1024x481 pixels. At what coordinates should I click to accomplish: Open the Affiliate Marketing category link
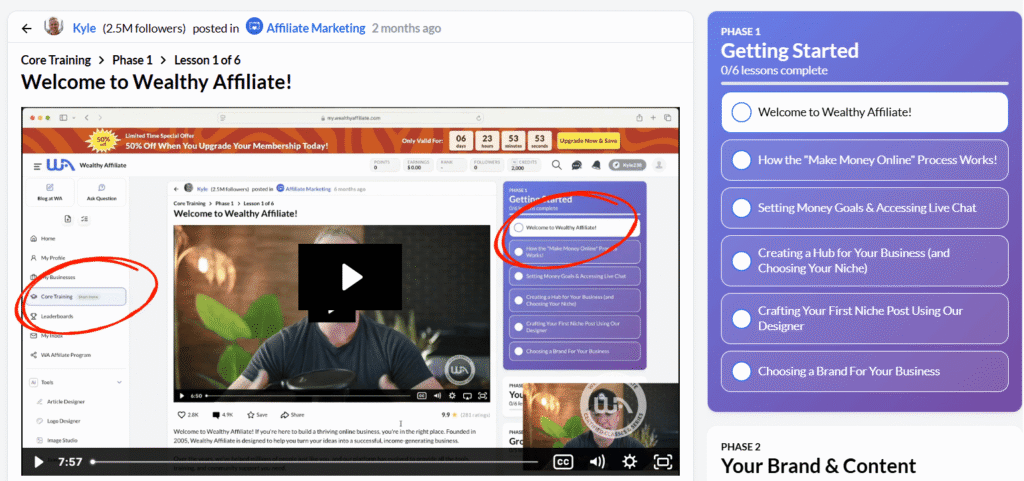315,28
